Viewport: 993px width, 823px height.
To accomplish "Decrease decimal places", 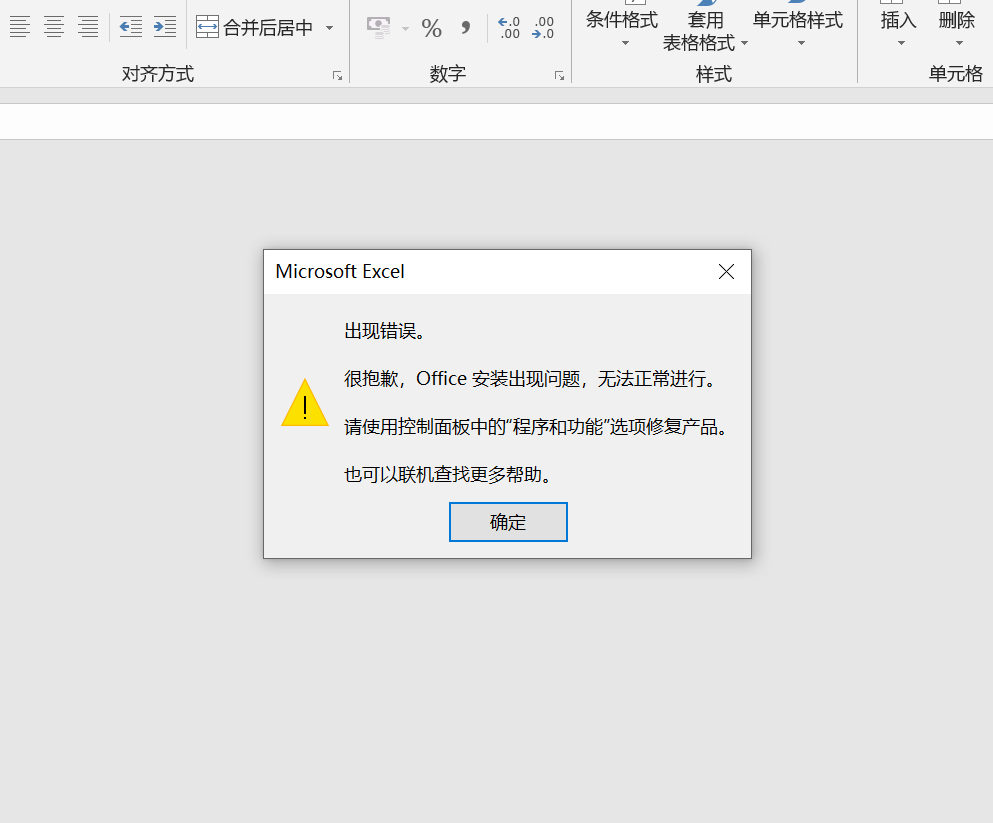I will pos(543,28).
